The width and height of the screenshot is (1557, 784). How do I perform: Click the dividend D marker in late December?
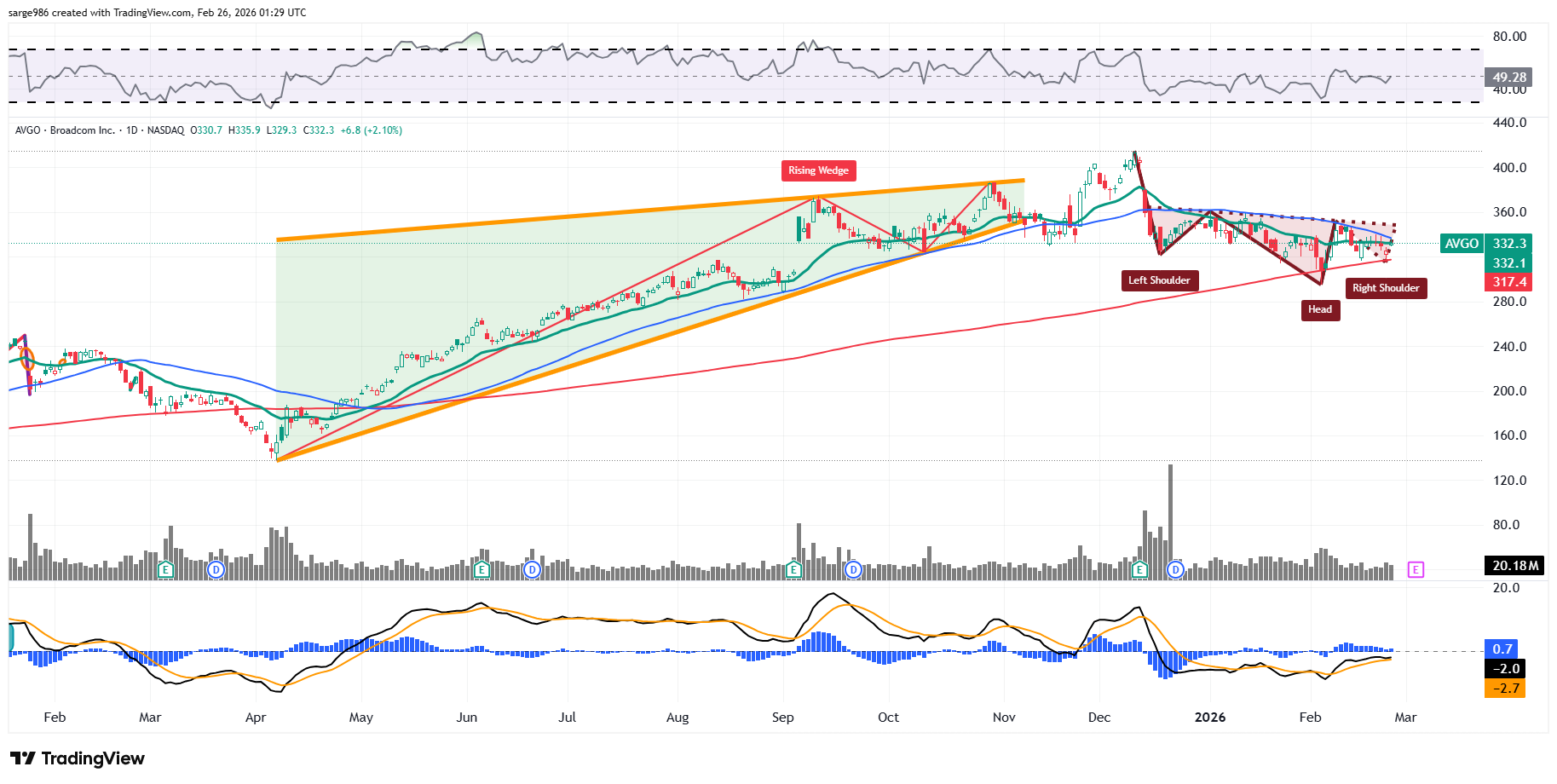tap(1176, 569)
